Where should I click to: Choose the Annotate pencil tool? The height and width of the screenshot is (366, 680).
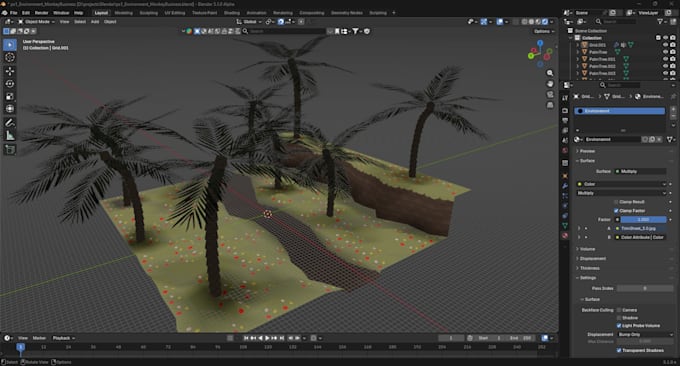[x=10, y=123]
